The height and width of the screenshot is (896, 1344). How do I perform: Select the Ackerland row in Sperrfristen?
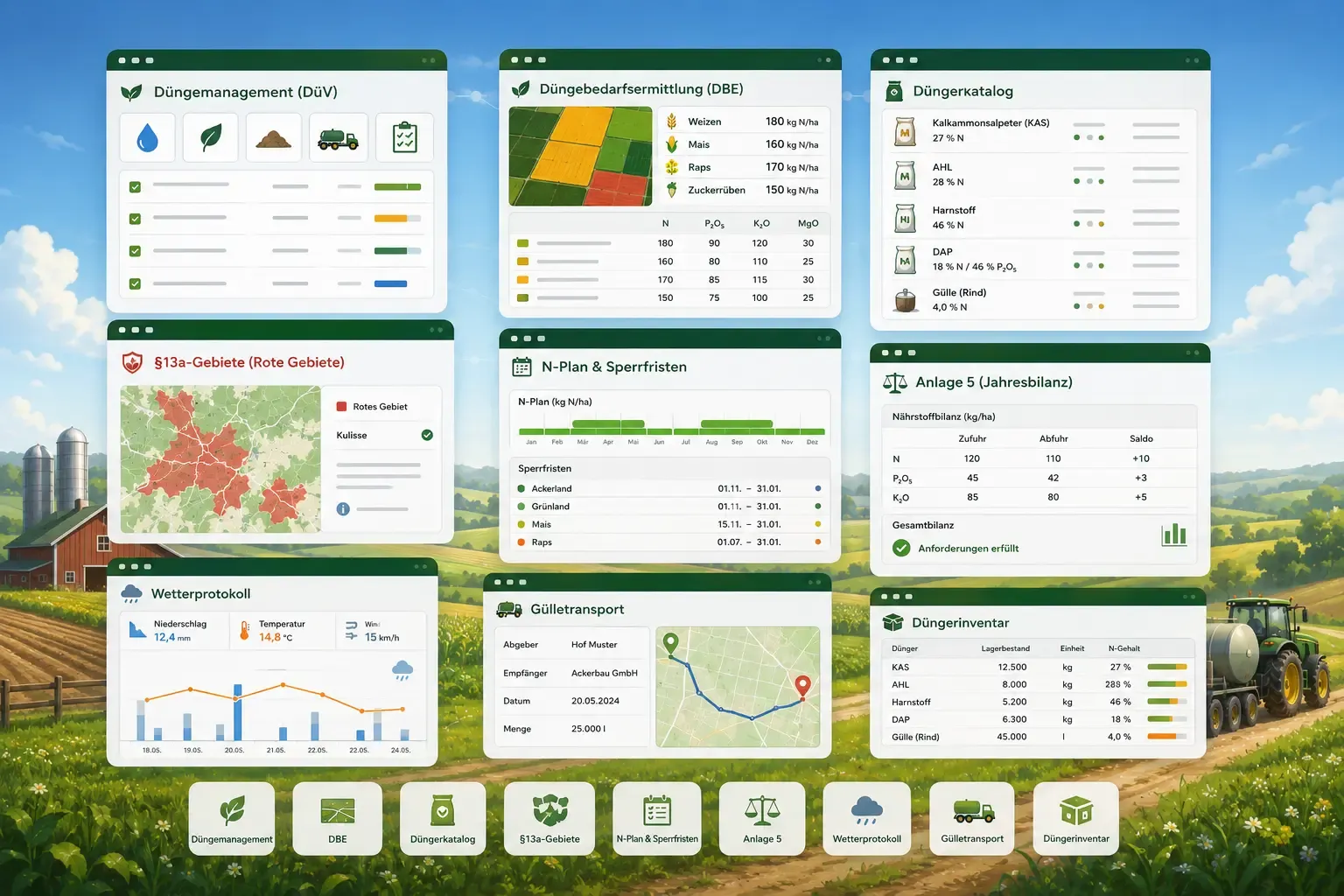pyautogui.click(x=669, y=489)
